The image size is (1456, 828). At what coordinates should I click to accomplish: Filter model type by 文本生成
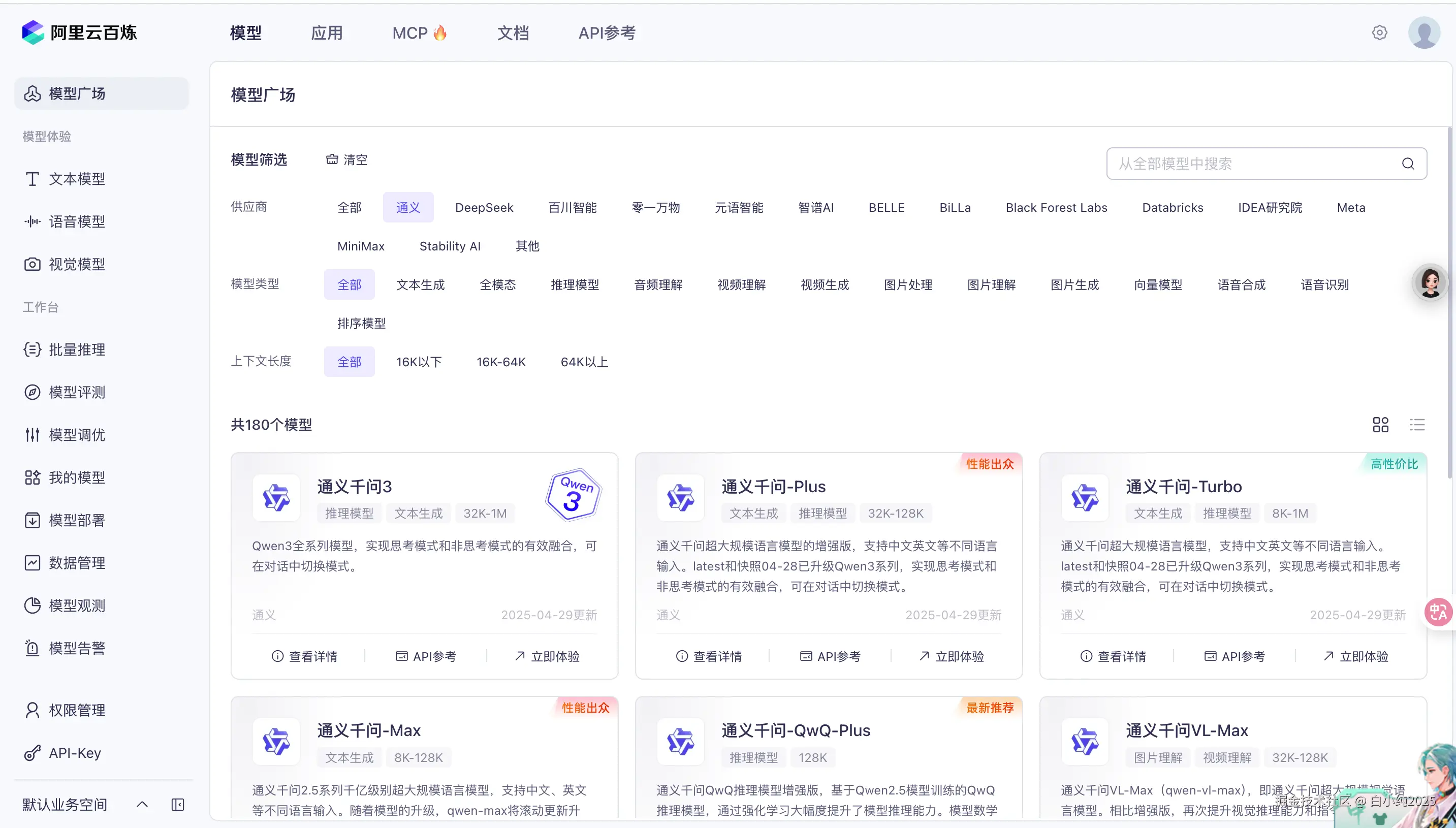coord(420,285)
